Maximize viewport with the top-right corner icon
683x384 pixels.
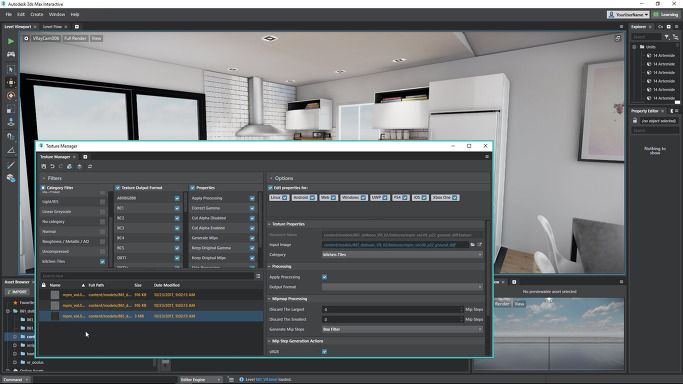[618, 38]
